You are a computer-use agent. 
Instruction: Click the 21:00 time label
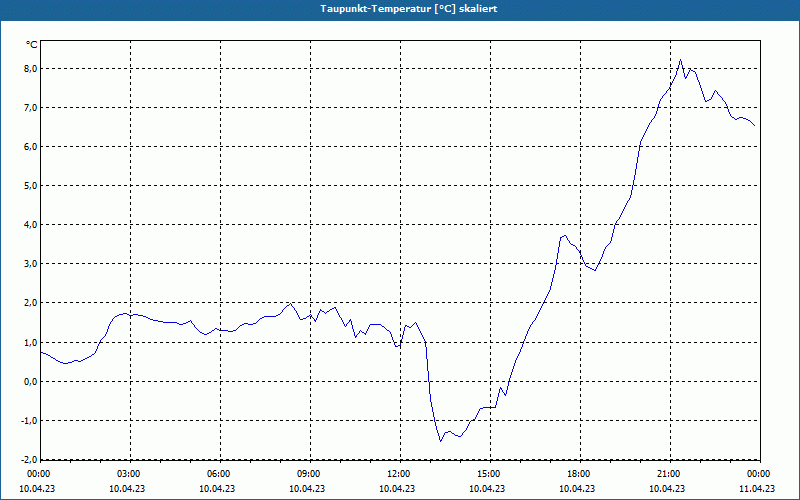[670, 474]
